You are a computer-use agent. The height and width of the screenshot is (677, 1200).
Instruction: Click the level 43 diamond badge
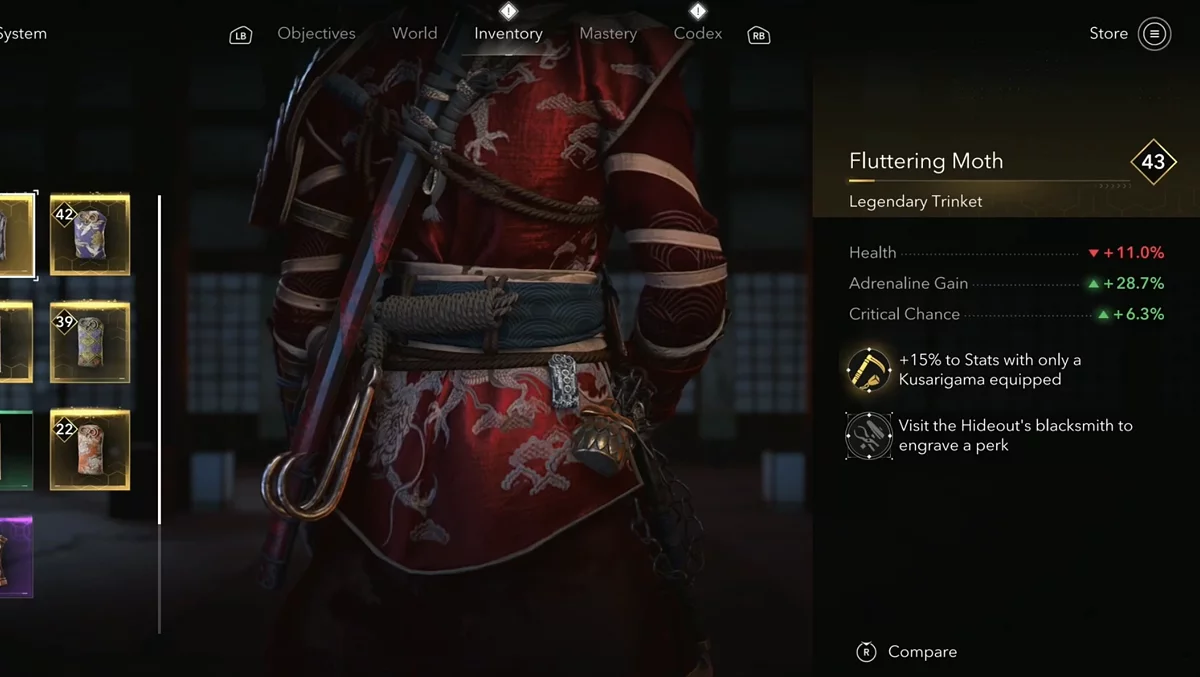coord(1154,162)
